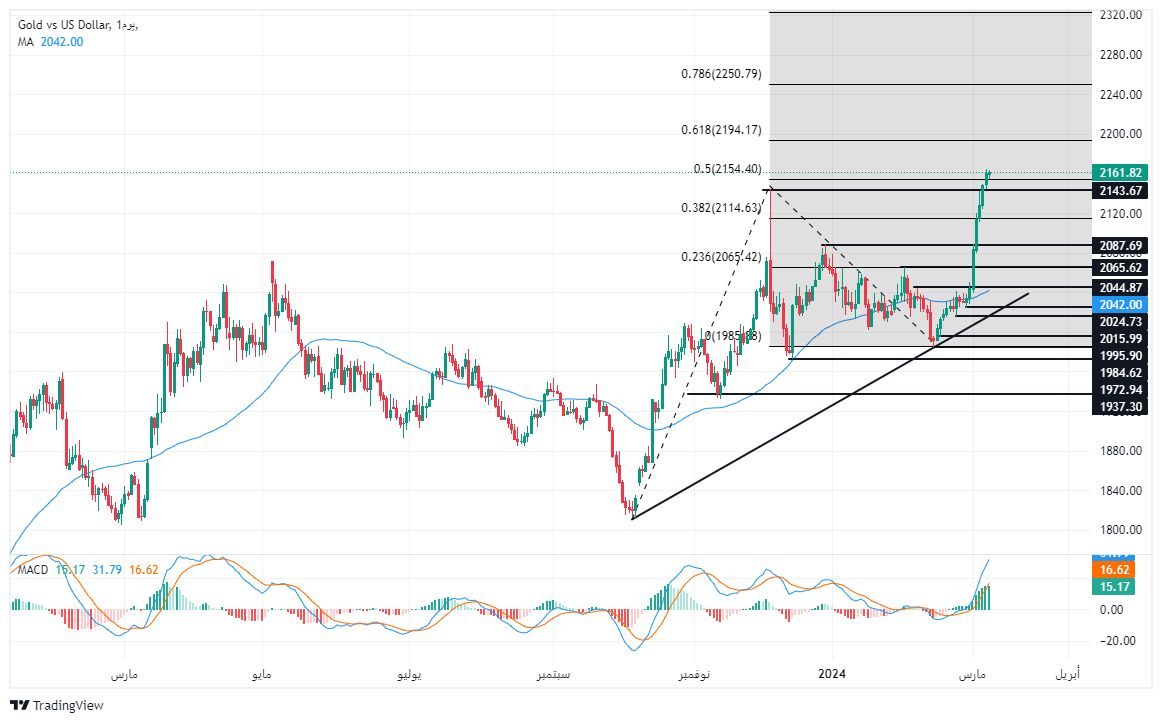Select the 0.786(2250.79) Fibonacci level label
The width and height of the screenshot is (1162, 723).
(x=721, y=74)
